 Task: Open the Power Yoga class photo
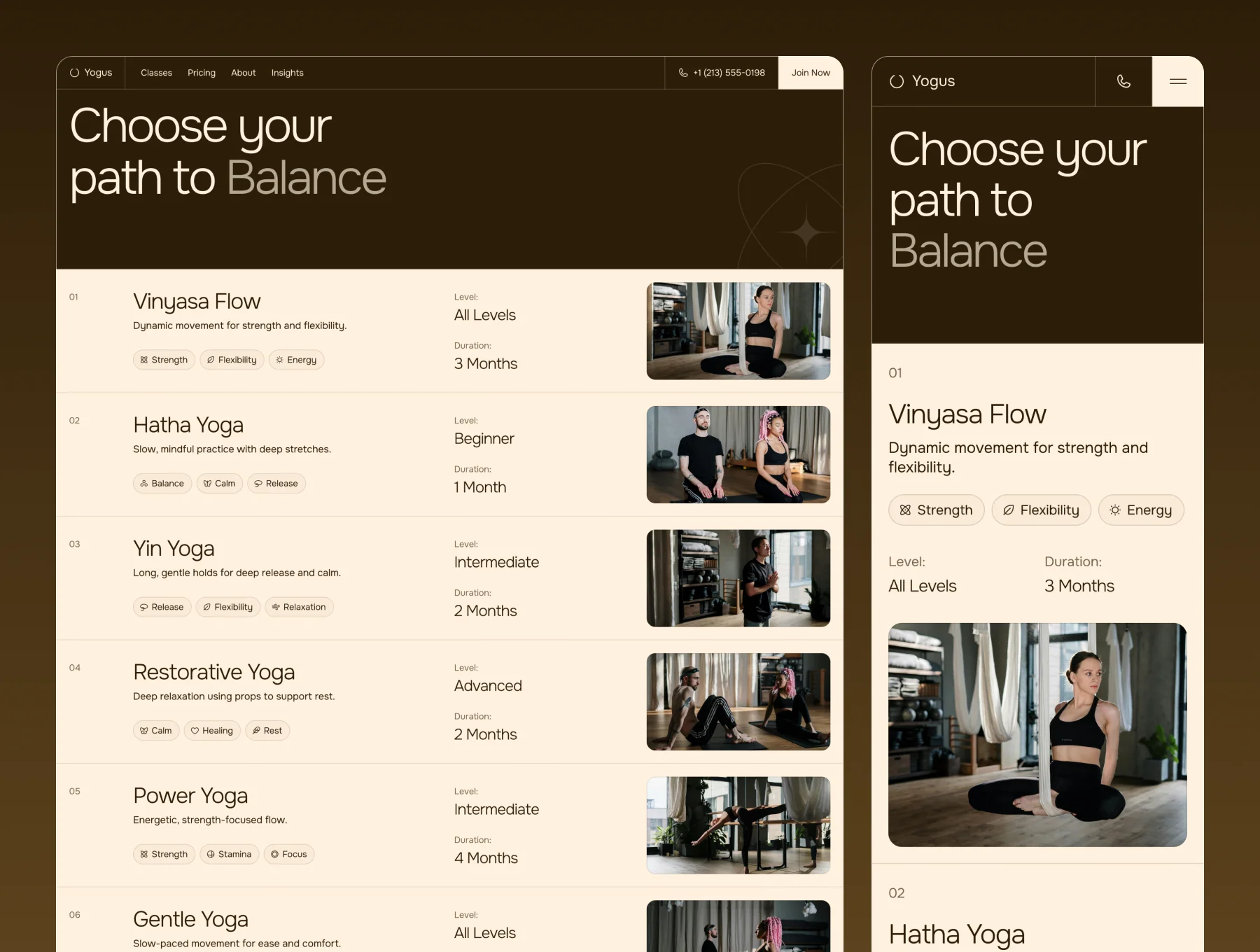[x=738, y=825]
